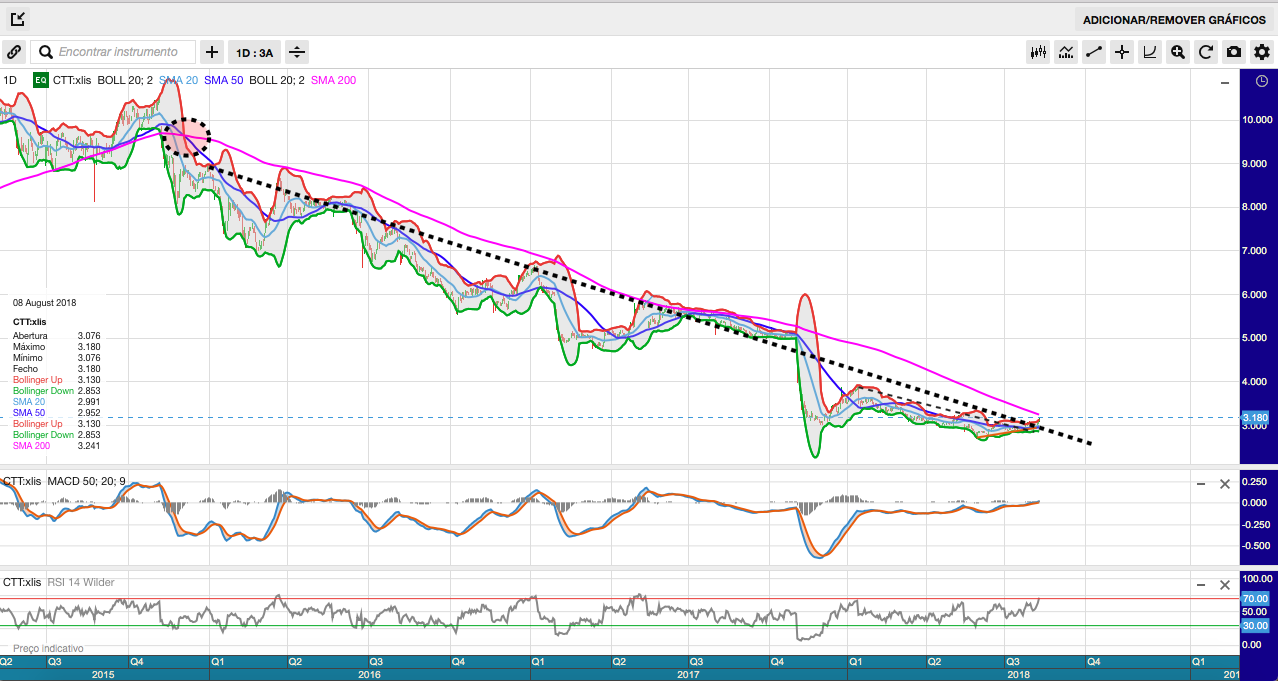Click the chart scale curve icon
The width and height of the screenshot is (1278, 681).
1150,52
